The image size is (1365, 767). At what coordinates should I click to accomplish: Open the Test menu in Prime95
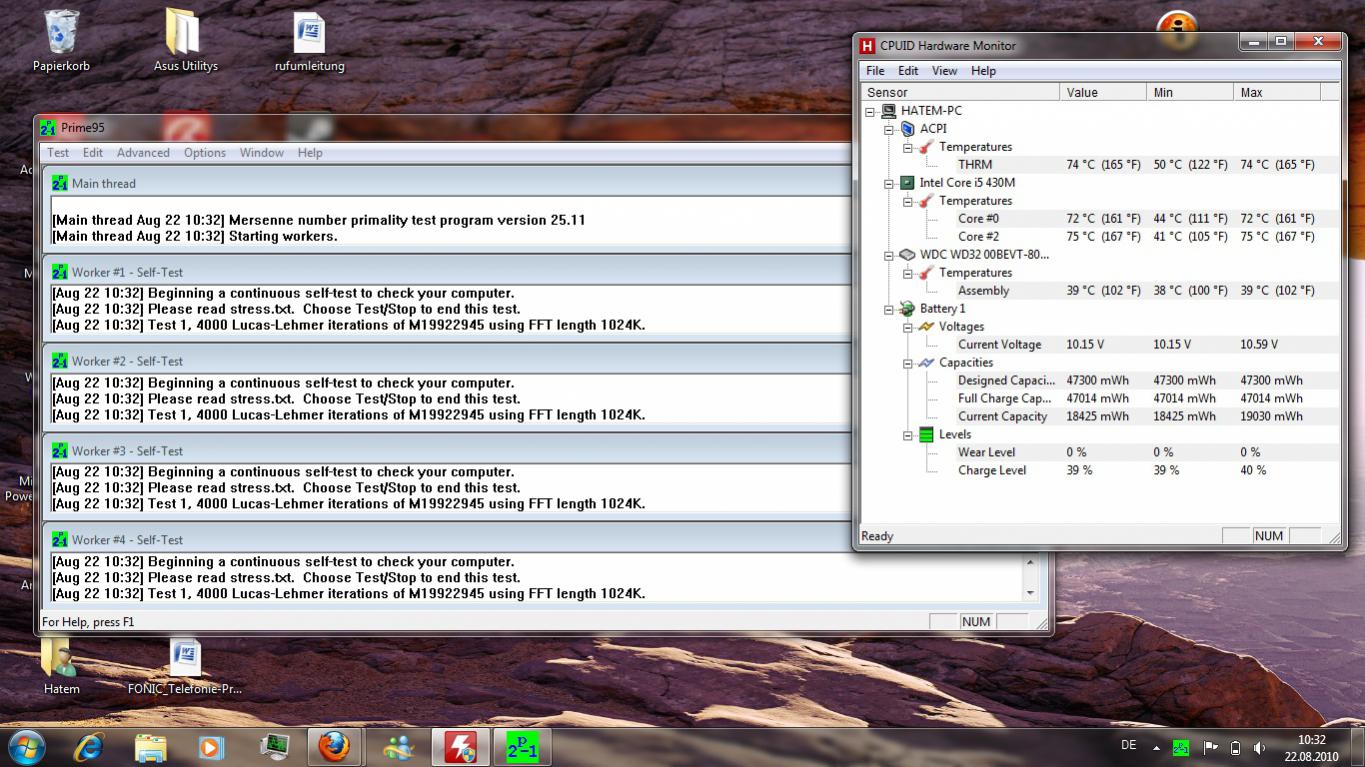[x=59, y=153]
